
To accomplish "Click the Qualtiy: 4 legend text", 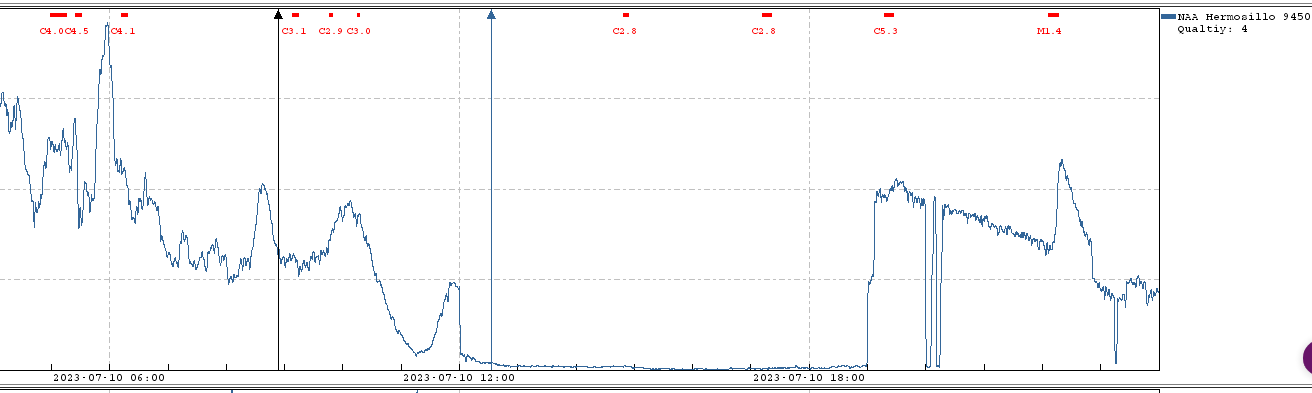I will pos(1212,29).
